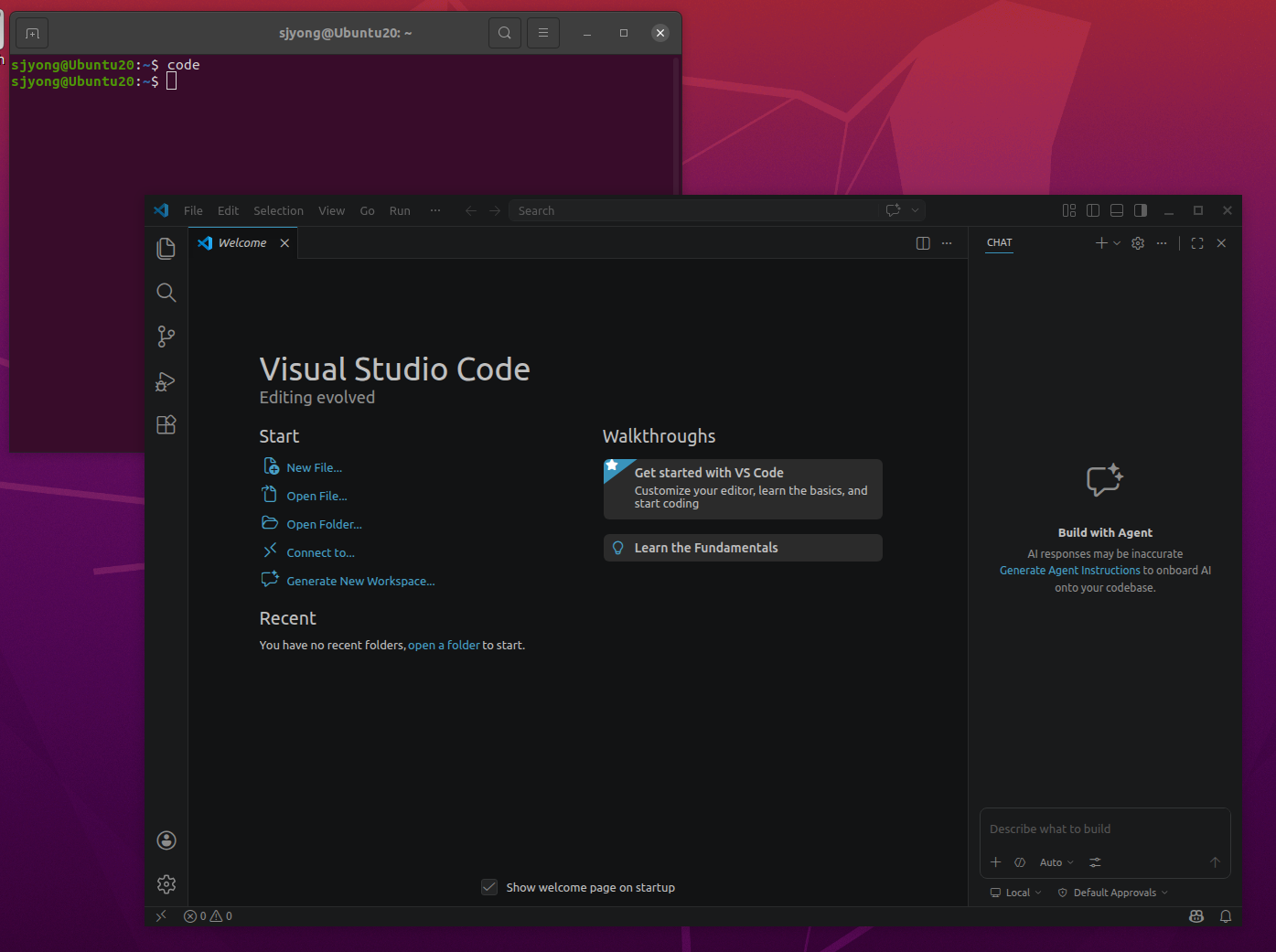Open terminal window's hamburger menu
1276x952 pixels.
pyautogui.click(x=543, y=33)
